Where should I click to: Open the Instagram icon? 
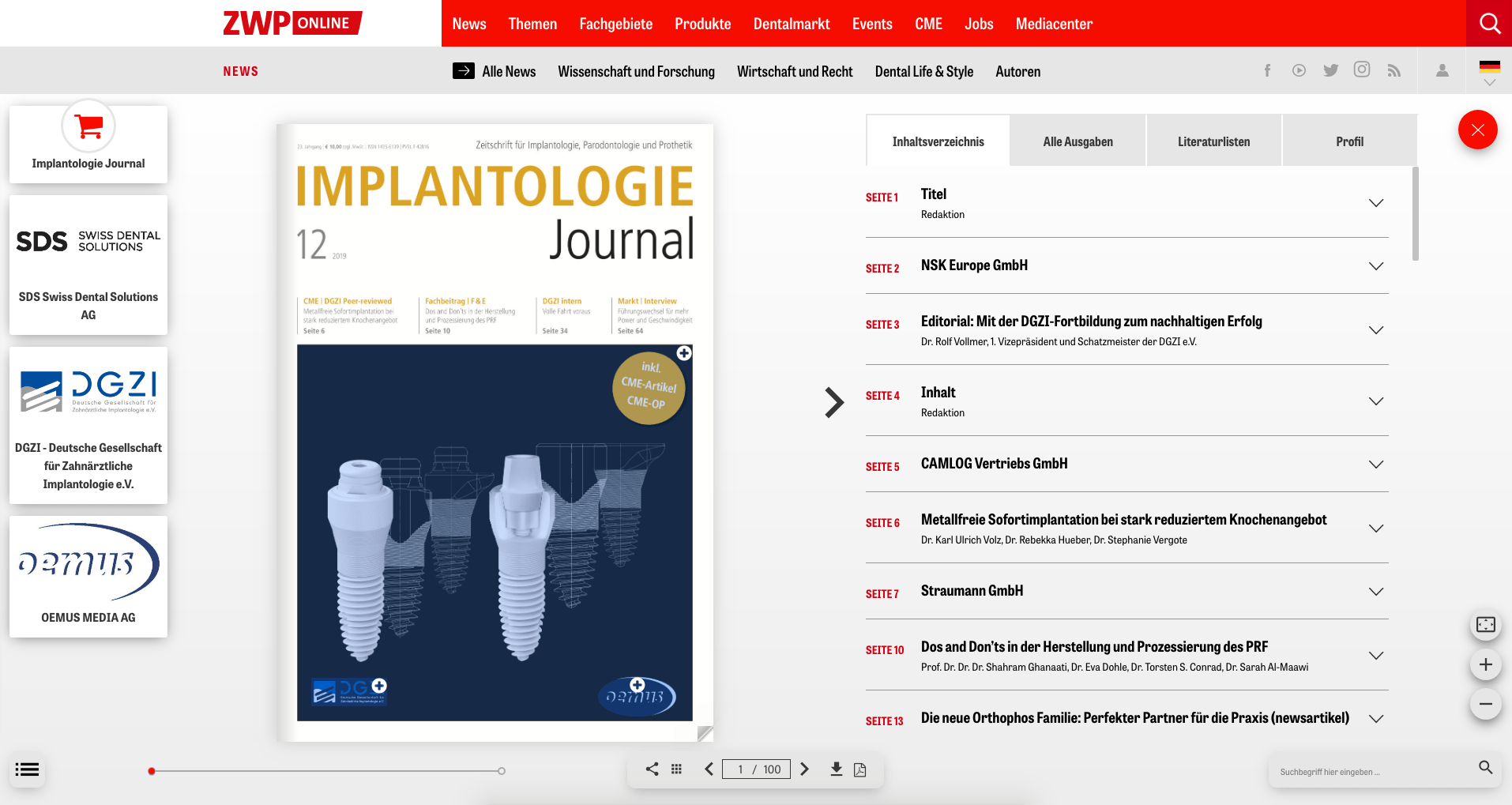1362,70
